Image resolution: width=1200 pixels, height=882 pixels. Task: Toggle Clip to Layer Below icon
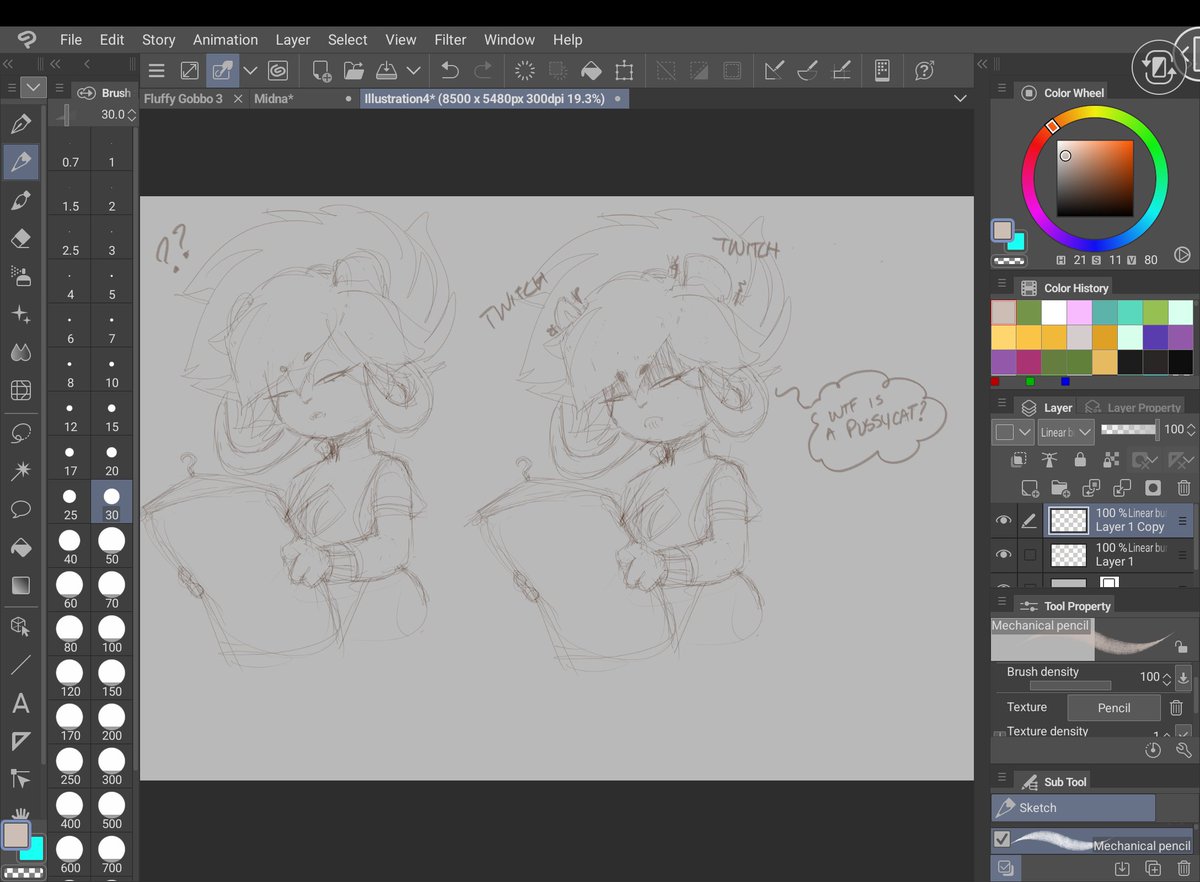[1018, 459]
